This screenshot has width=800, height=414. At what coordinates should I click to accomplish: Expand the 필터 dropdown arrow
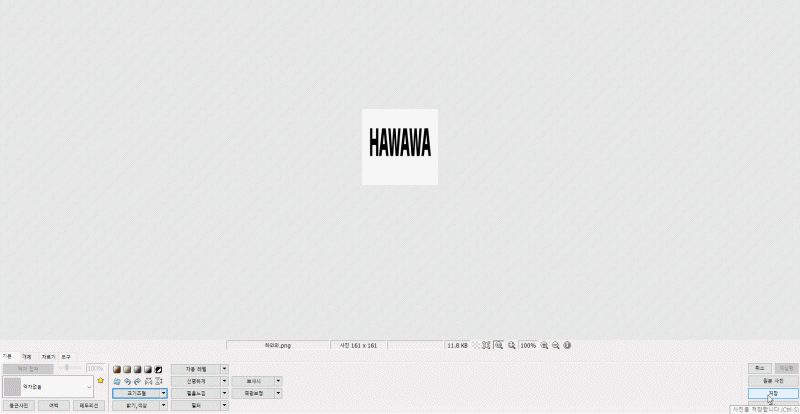[225, 405]
